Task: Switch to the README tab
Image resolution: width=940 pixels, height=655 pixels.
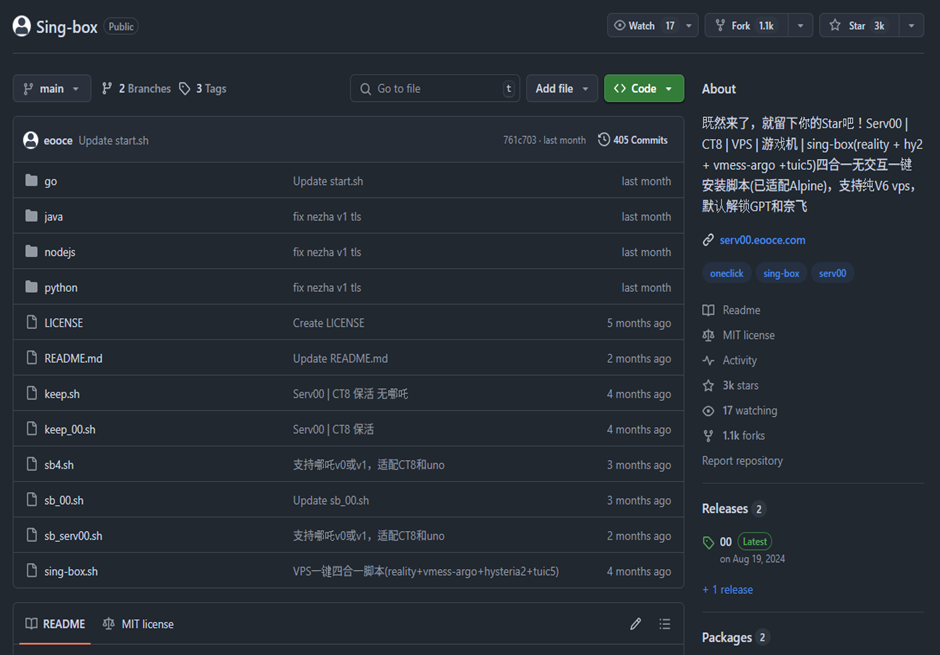Action: tap(55, 624)
